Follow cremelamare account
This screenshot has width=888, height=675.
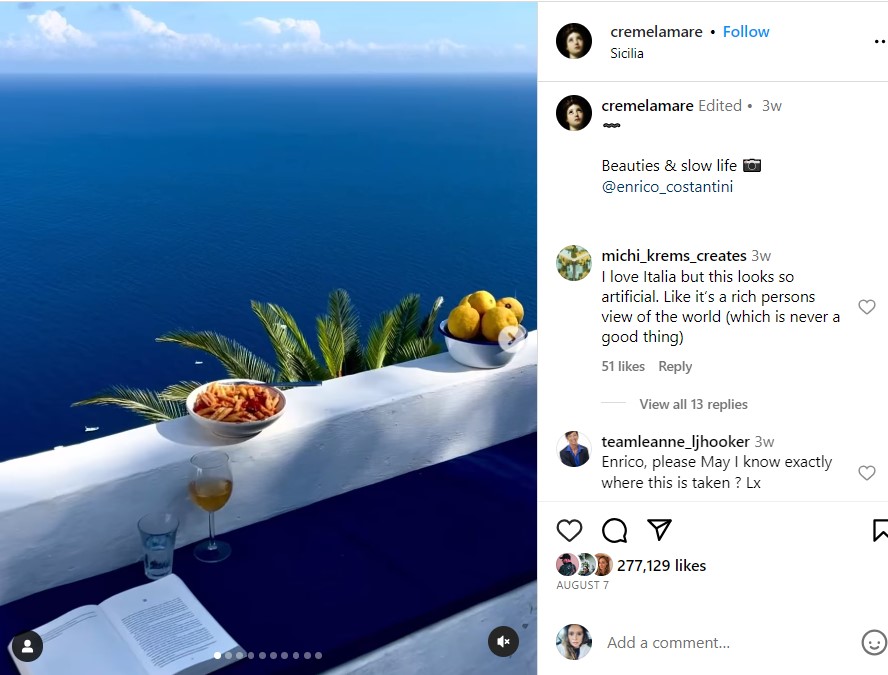tap(746, 32)
